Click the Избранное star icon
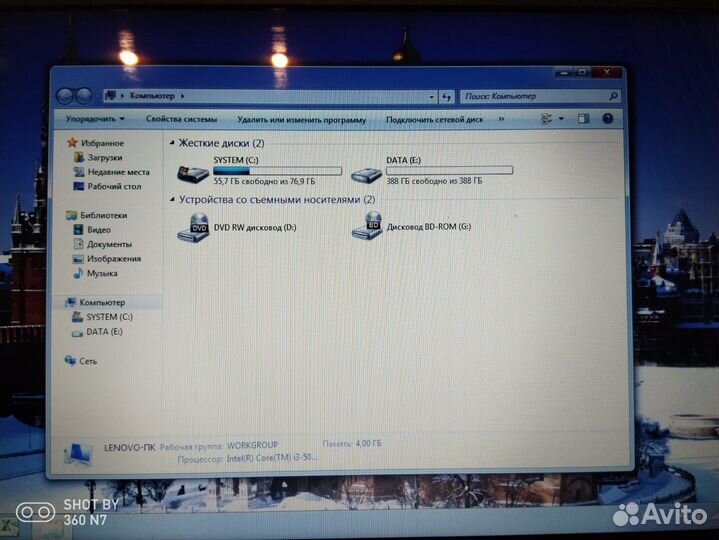Viewport: 719px width, 540px height. [x=72, y=143]
